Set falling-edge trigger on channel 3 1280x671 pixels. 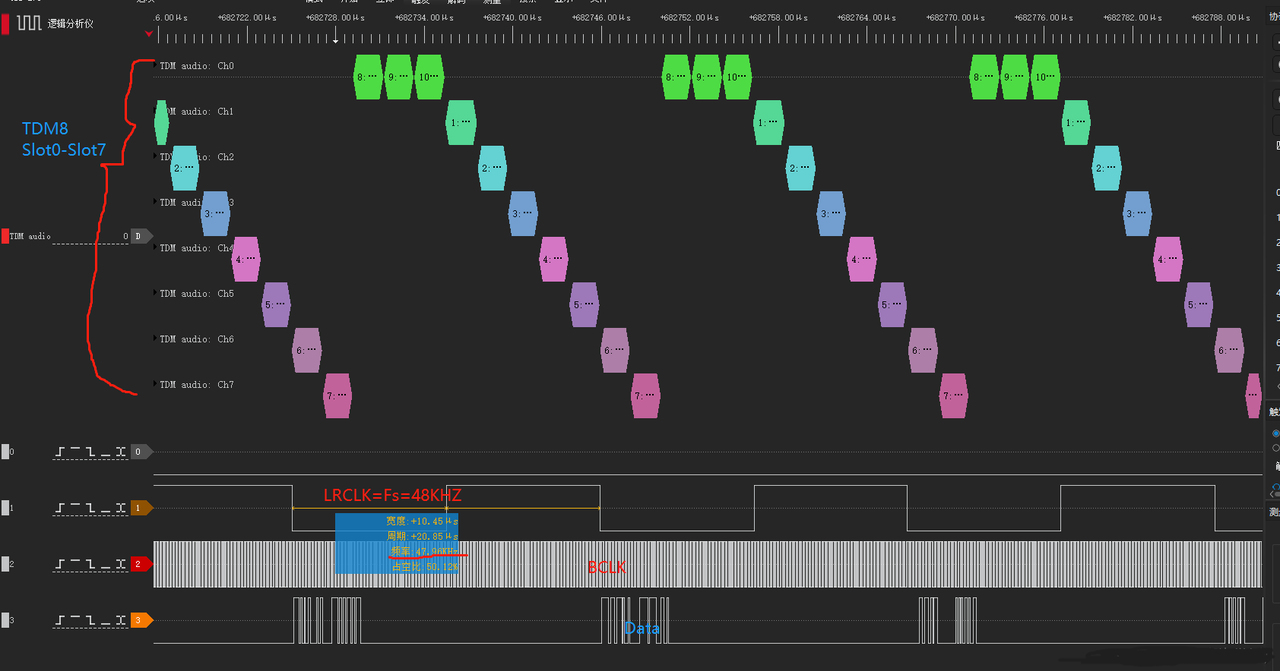coord(91,620)
